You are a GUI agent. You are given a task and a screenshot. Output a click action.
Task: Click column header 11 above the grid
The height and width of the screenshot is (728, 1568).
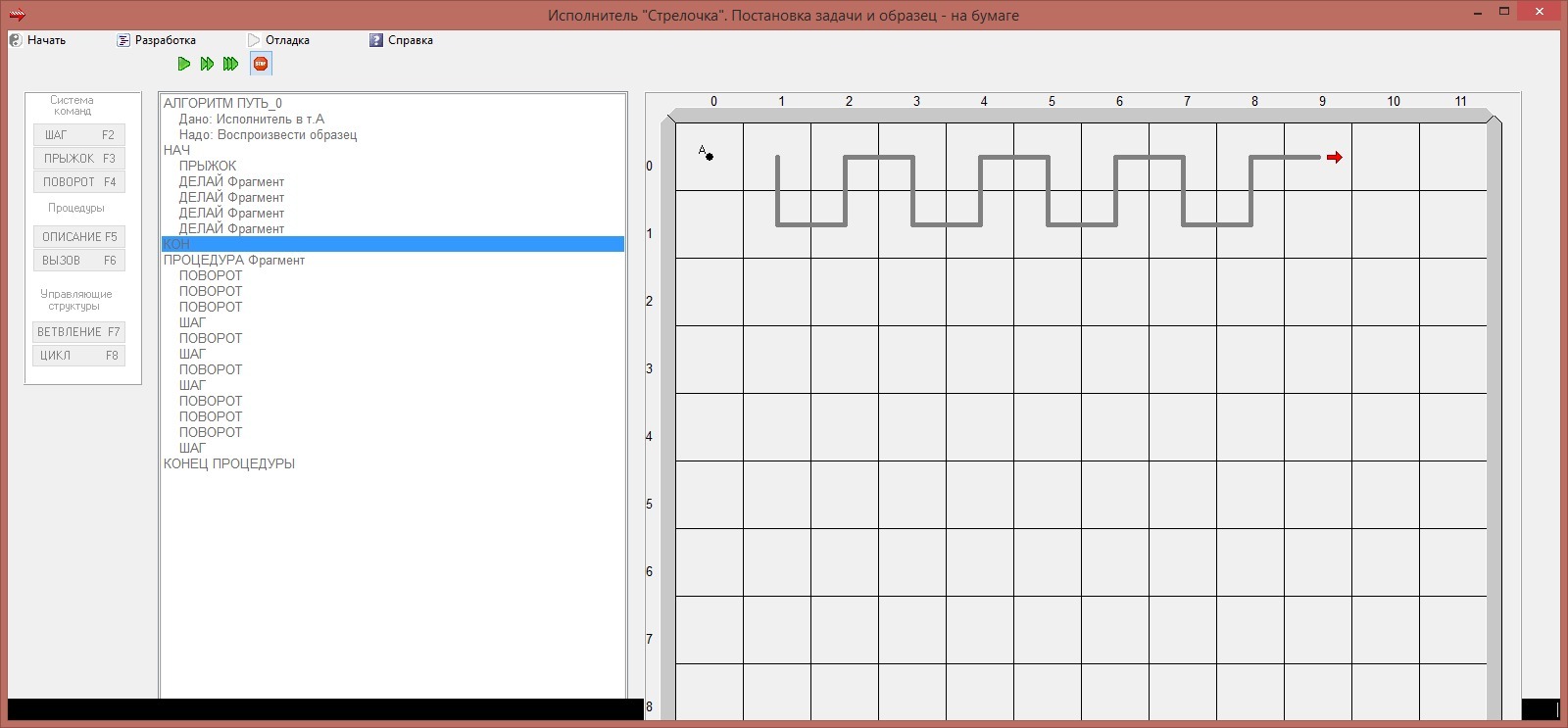click(1460, 101)
